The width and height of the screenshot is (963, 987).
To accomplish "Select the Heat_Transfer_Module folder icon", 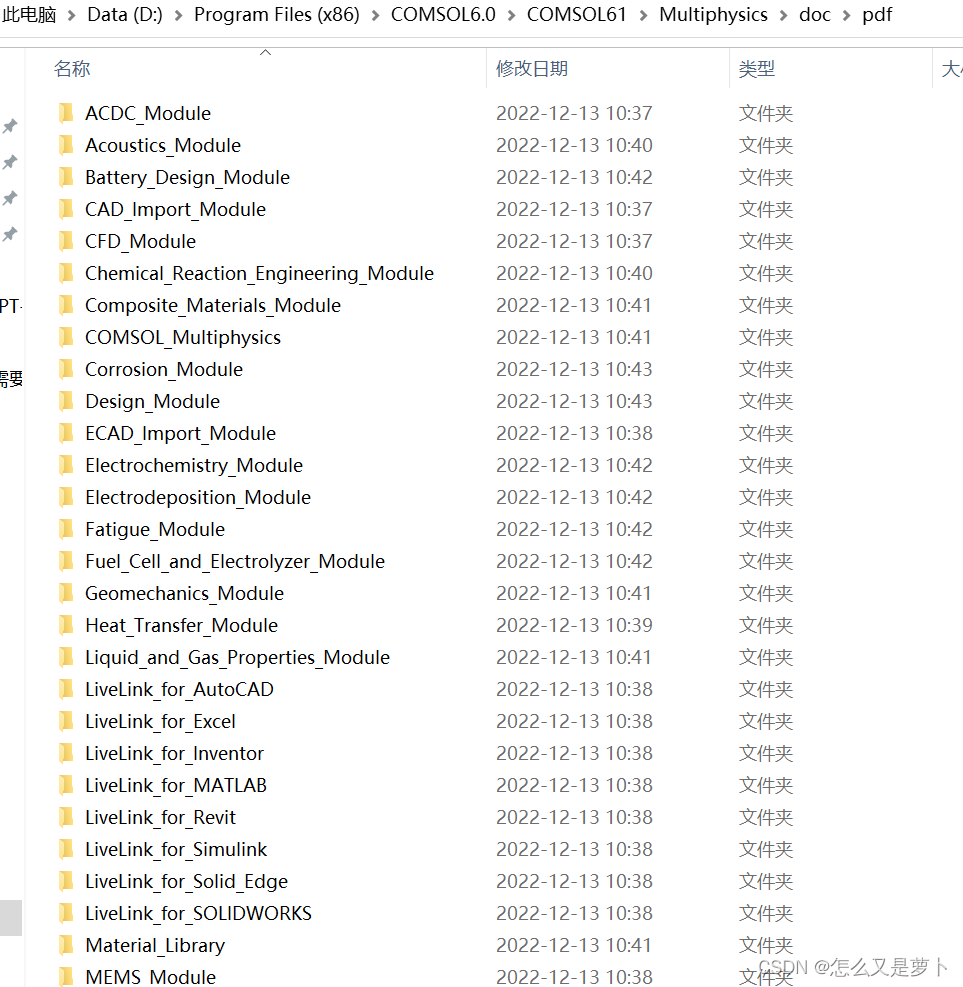I will (66, 626).
